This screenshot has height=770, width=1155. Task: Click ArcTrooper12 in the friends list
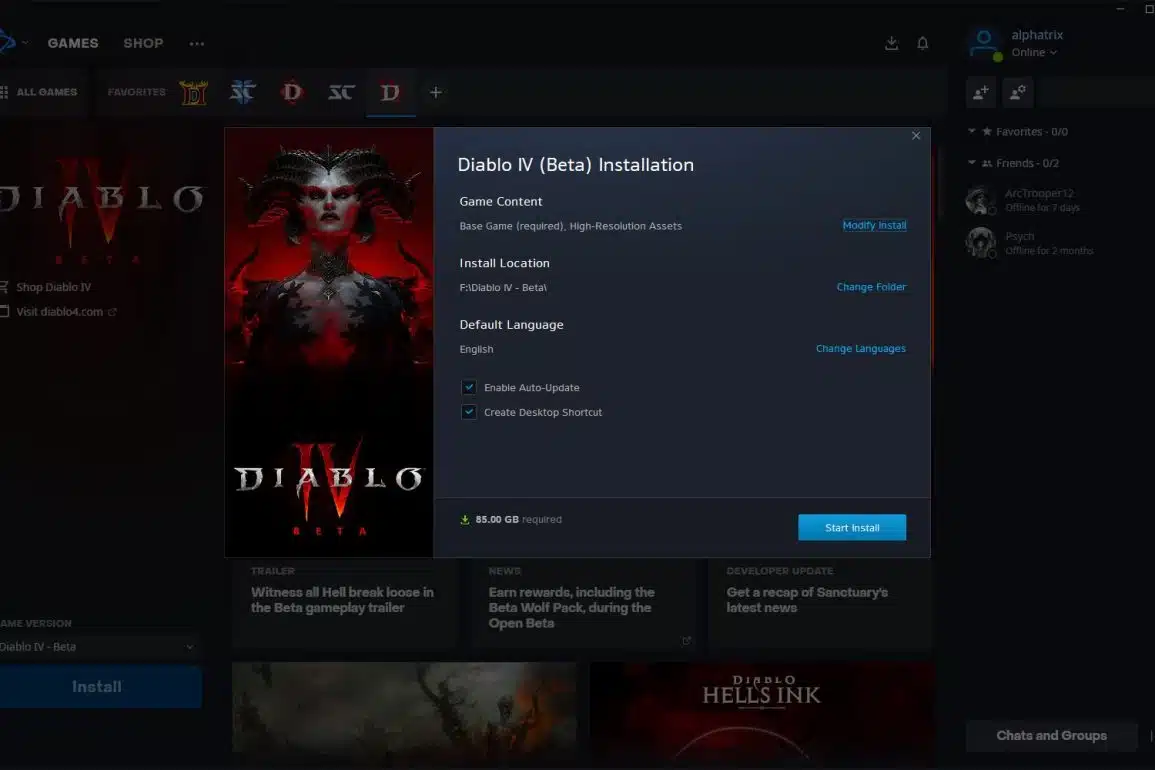(x=1039, y=193)
